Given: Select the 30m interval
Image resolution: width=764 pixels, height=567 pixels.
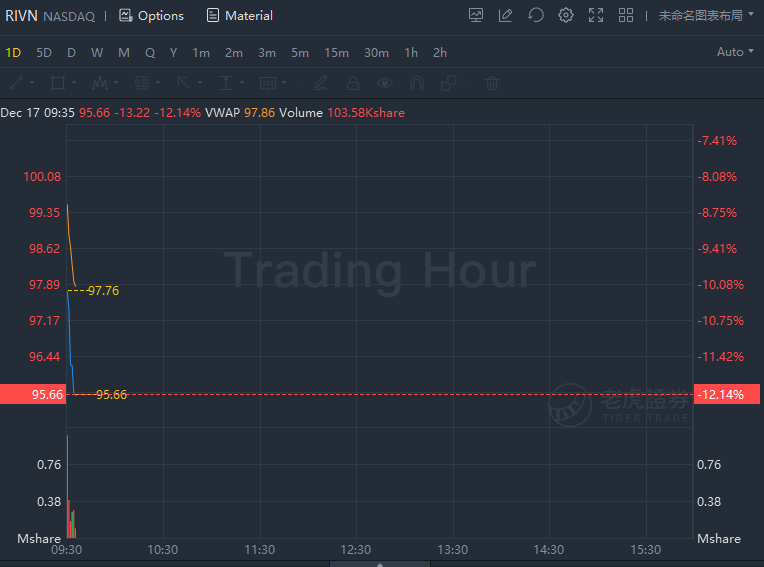Looking at the screenshot, I should [x=377, y=53].
